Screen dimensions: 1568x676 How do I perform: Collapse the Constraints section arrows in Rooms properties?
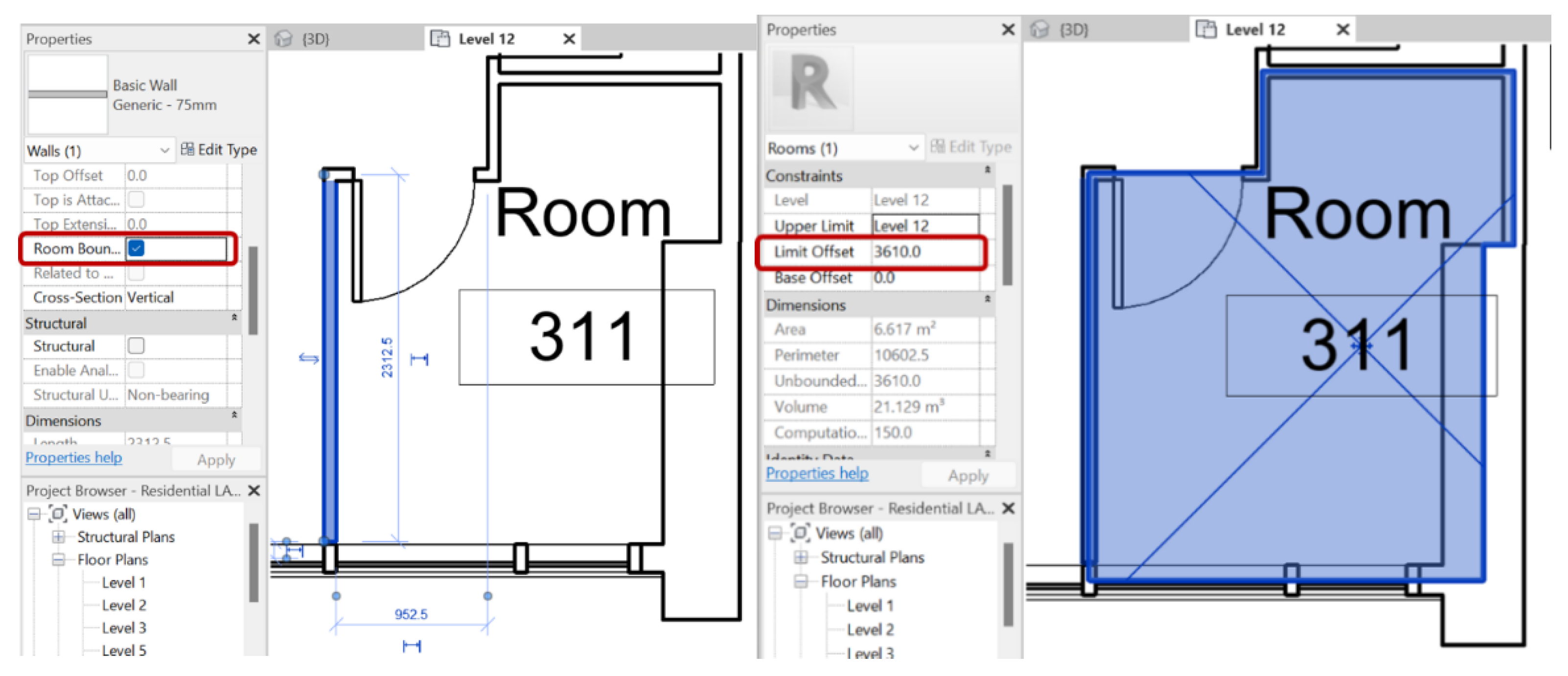pos(987,170)
